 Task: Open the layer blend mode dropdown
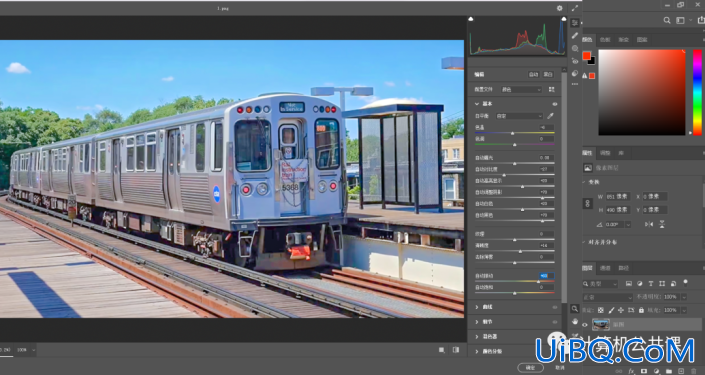(x=608, y=297)
